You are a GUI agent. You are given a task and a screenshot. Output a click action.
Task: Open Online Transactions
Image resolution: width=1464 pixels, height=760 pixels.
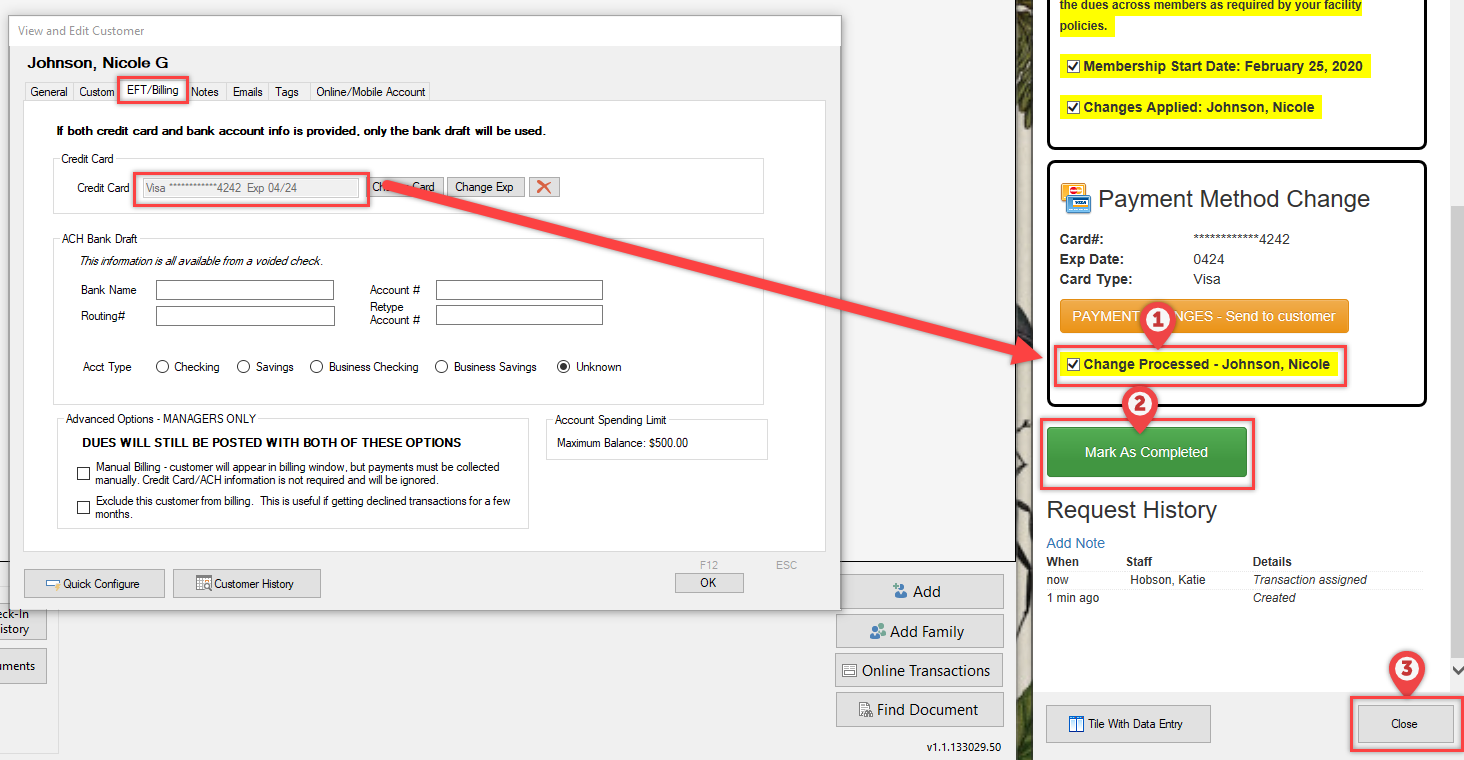pos(919,670)
